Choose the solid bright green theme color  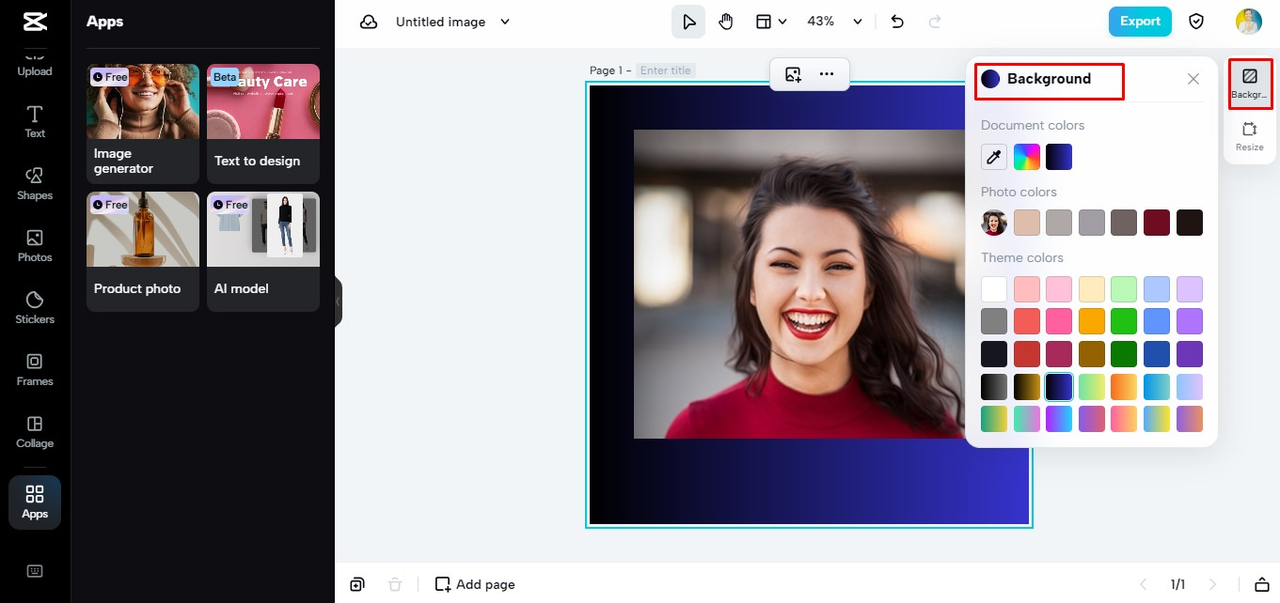click(x=1124, y=322)
